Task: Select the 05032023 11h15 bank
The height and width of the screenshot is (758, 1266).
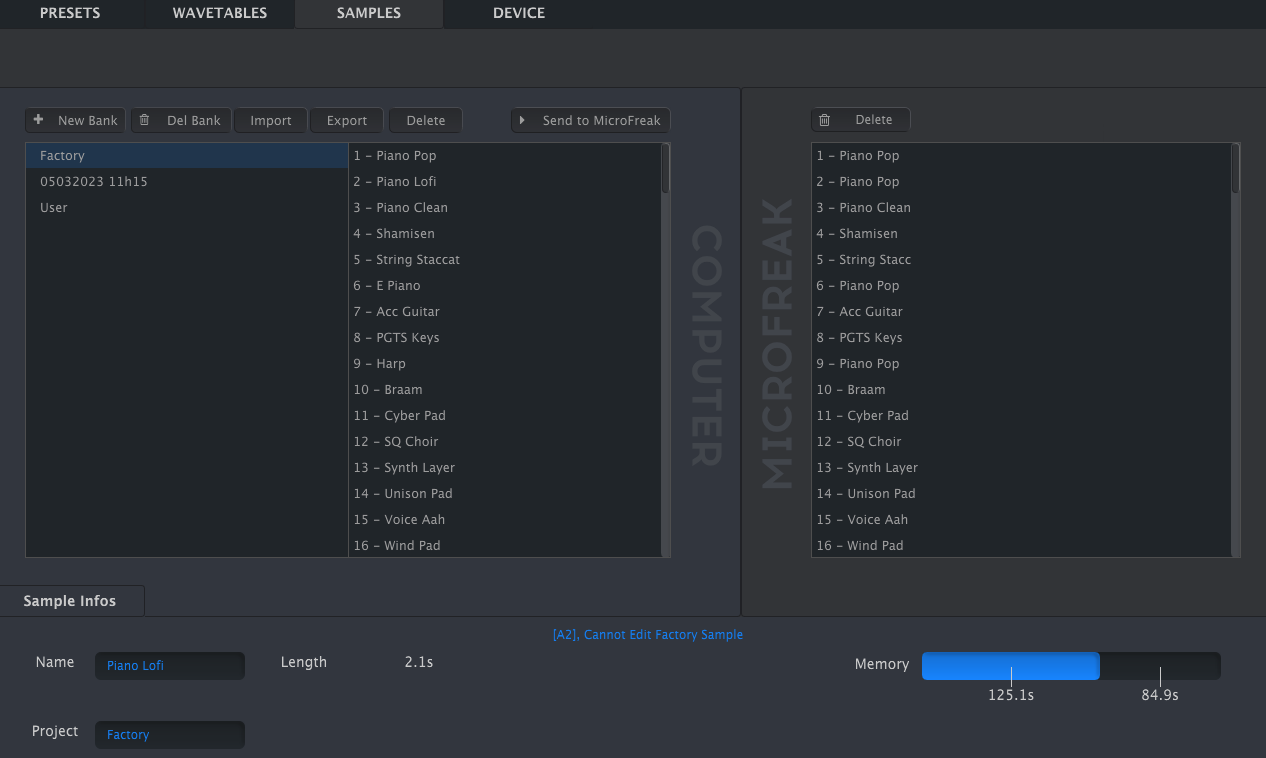Action: (x=186, y=181)
